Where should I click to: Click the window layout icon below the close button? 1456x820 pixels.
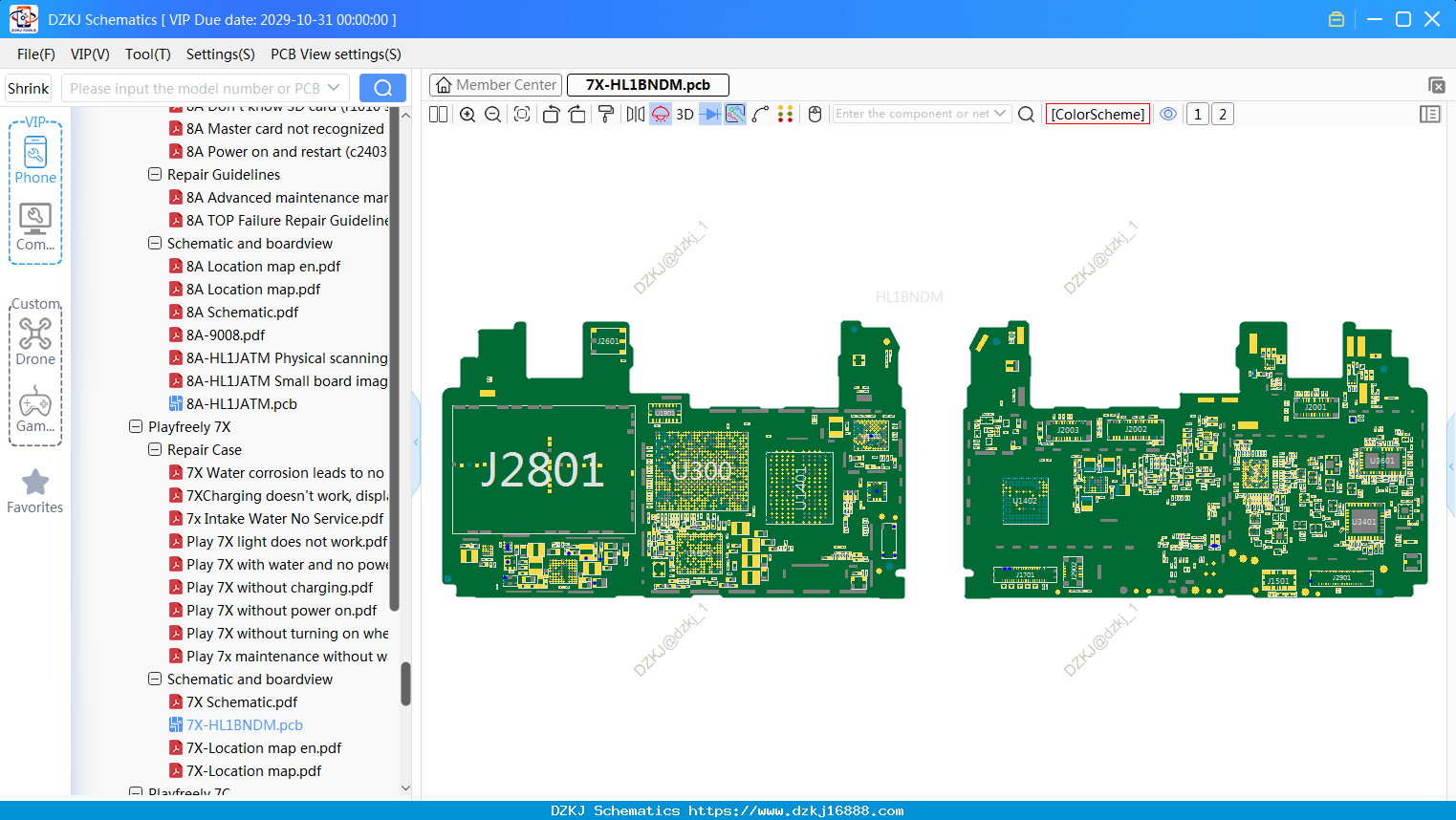(x=1436, y=85)
